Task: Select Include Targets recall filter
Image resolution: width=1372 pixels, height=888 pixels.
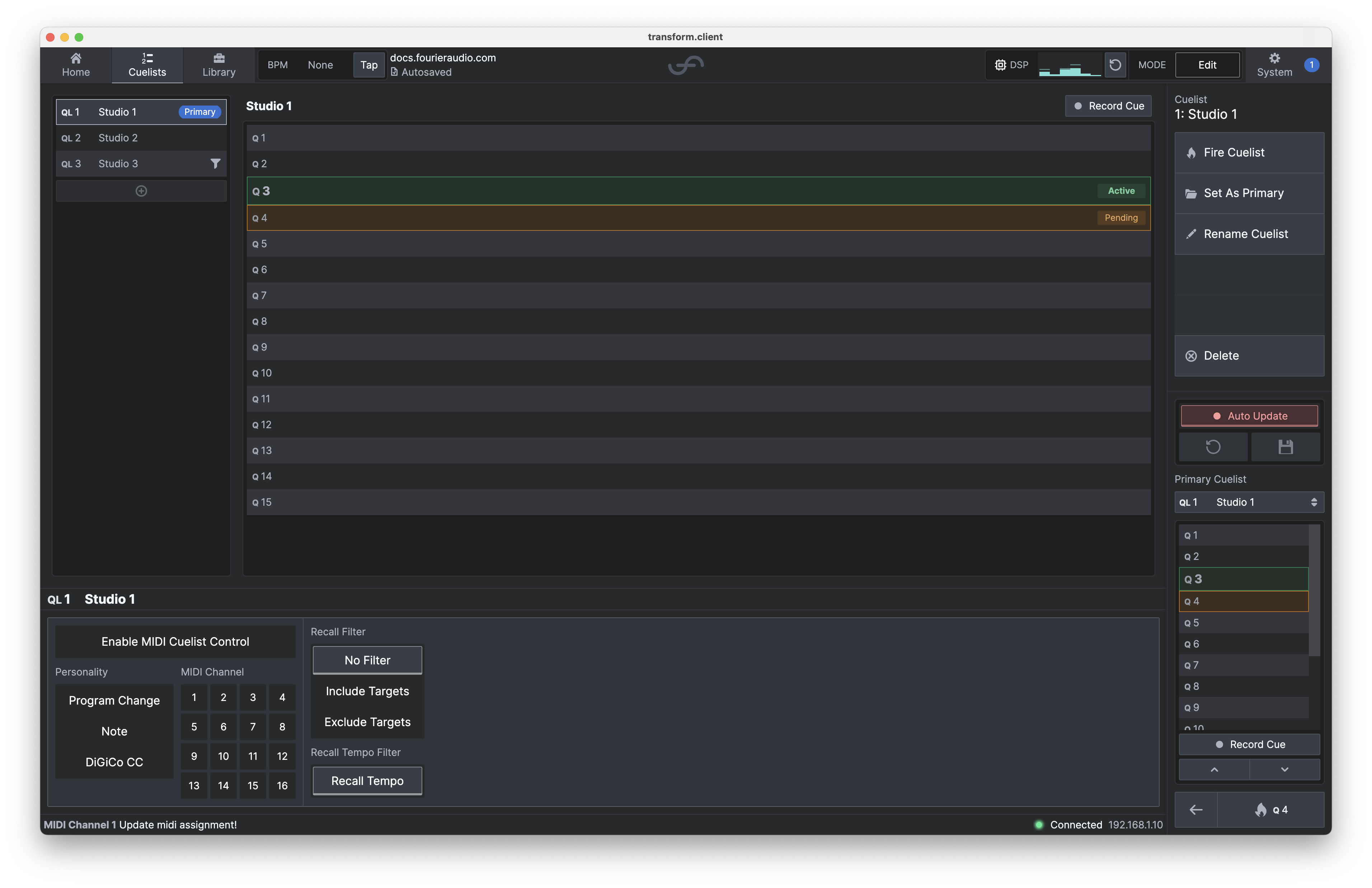Action: [x=367, y=691]
